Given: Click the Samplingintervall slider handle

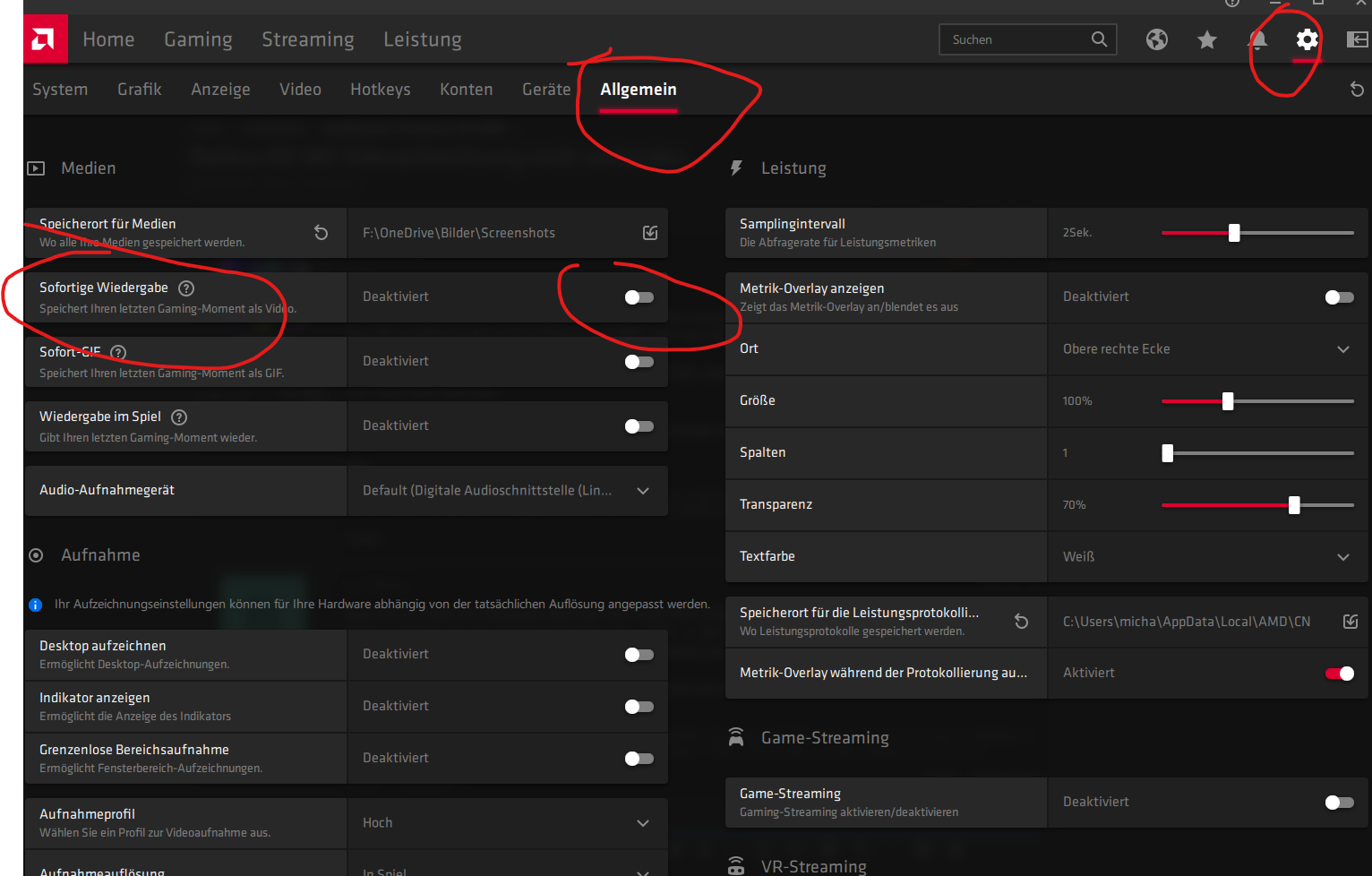Looking at the screenshot, I should point(1234,233).
